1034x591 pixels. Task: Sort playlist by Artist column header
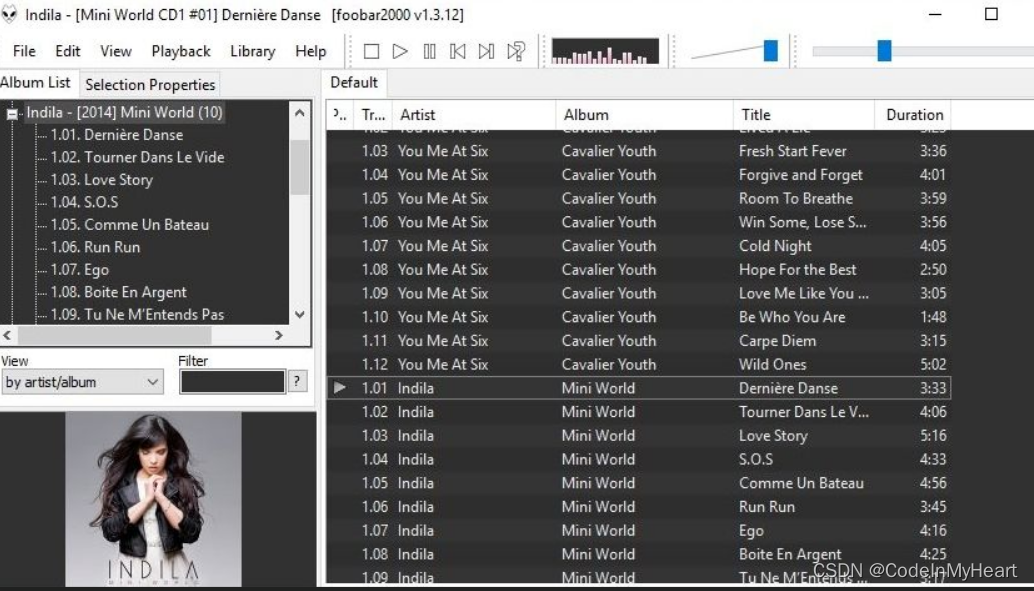coord(473,115)
